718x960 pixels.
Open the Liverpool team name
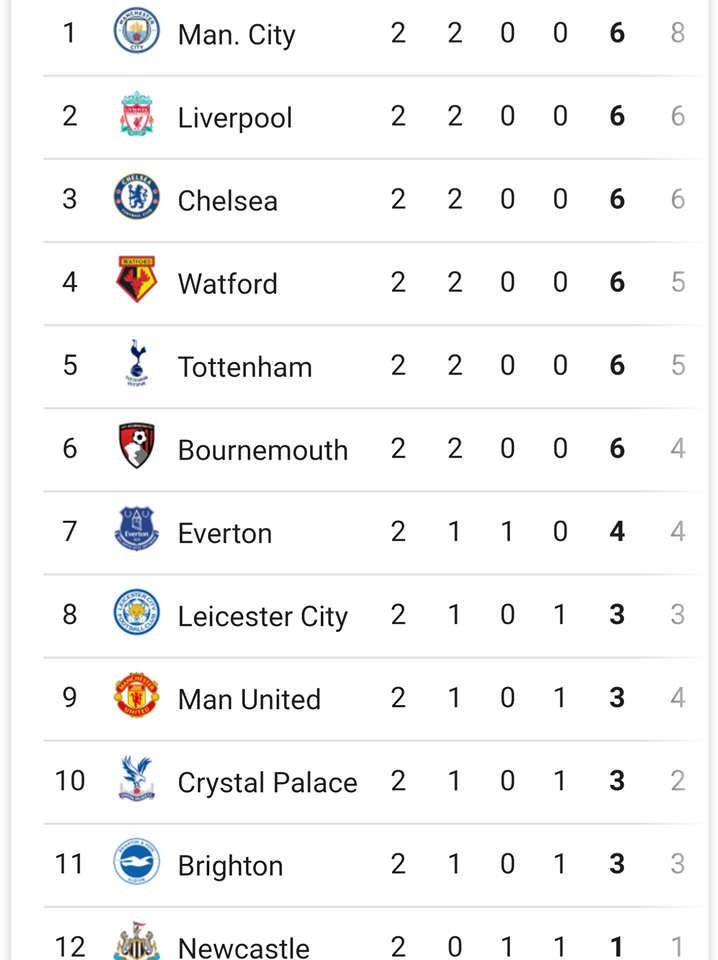[x=235, y=118]
